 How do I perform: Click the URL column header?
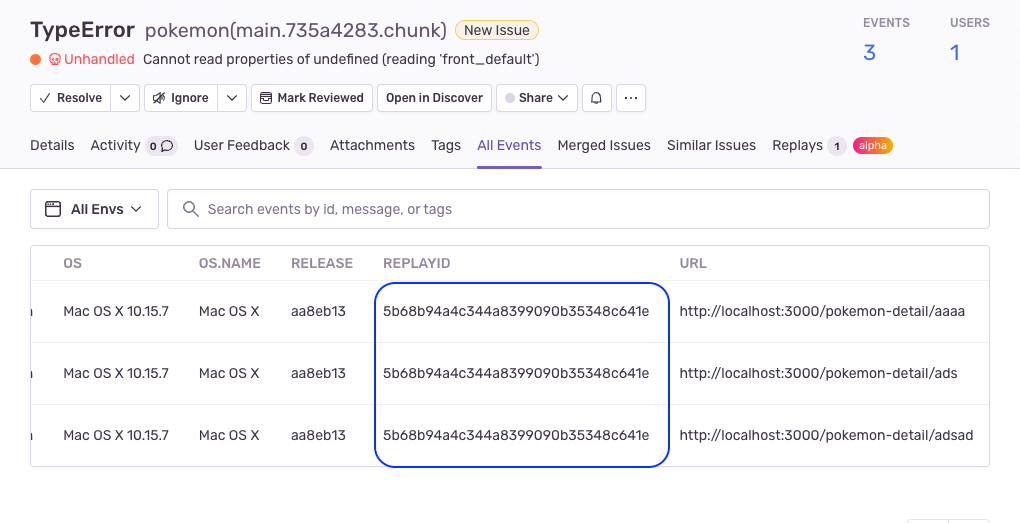(x=693, y=263)
